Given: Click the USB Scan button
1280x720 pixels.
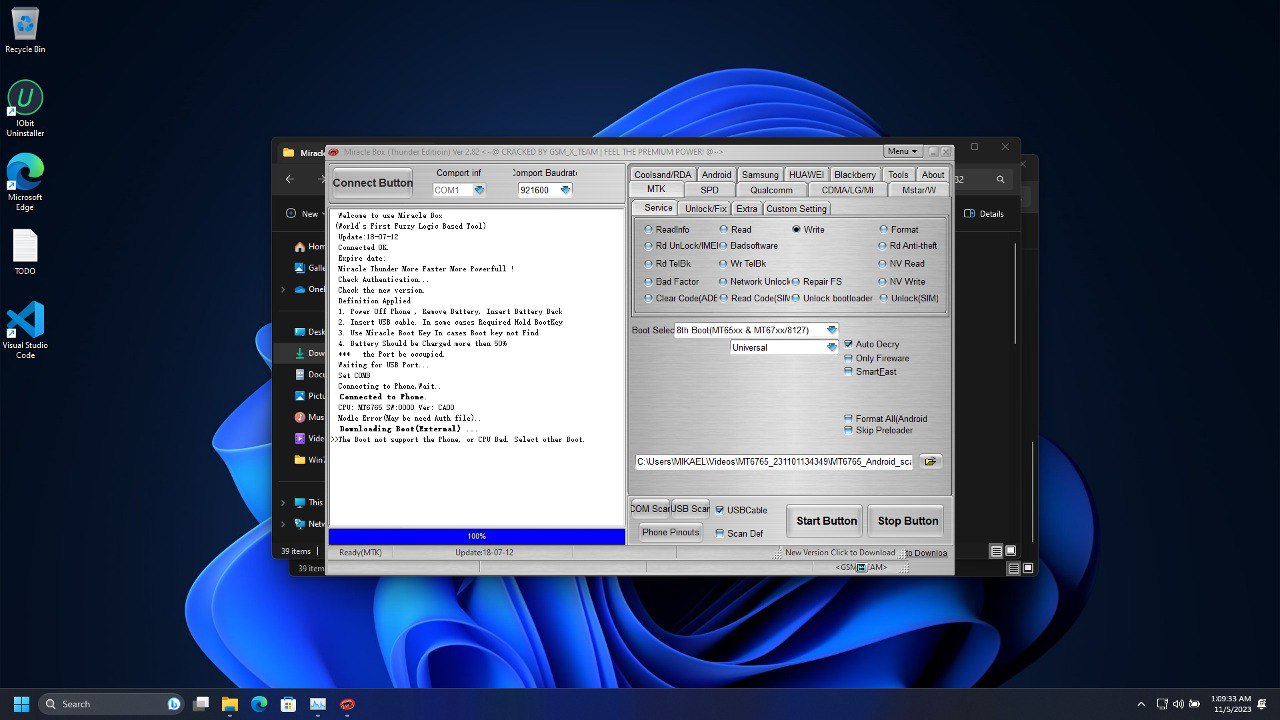Looking at the screenshot, I should tap(691, 509).
